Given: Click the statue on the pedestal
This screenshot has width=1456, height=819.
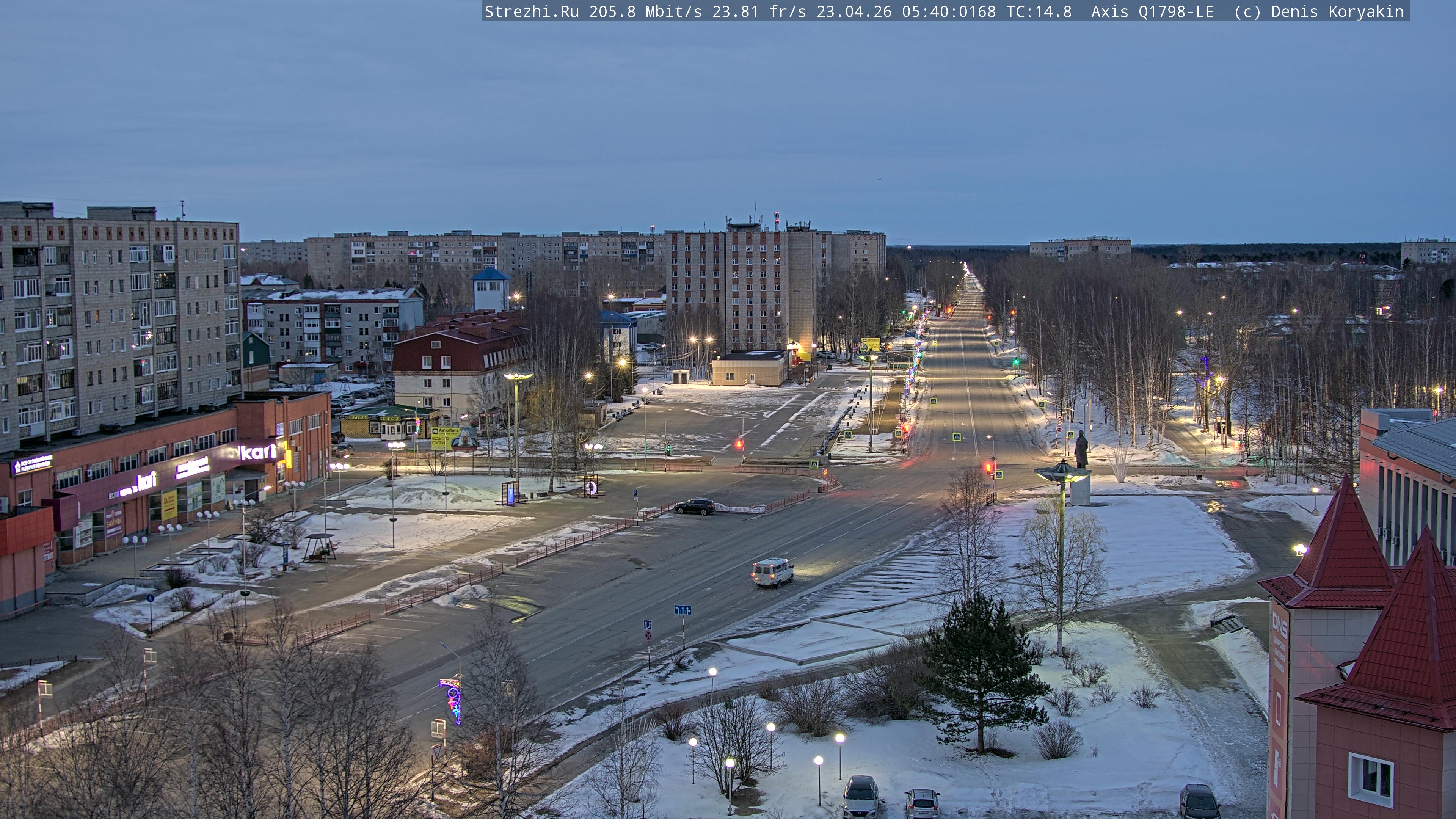Looking at the screenshot, I should pyautogui.click(x=1081, y=450).
